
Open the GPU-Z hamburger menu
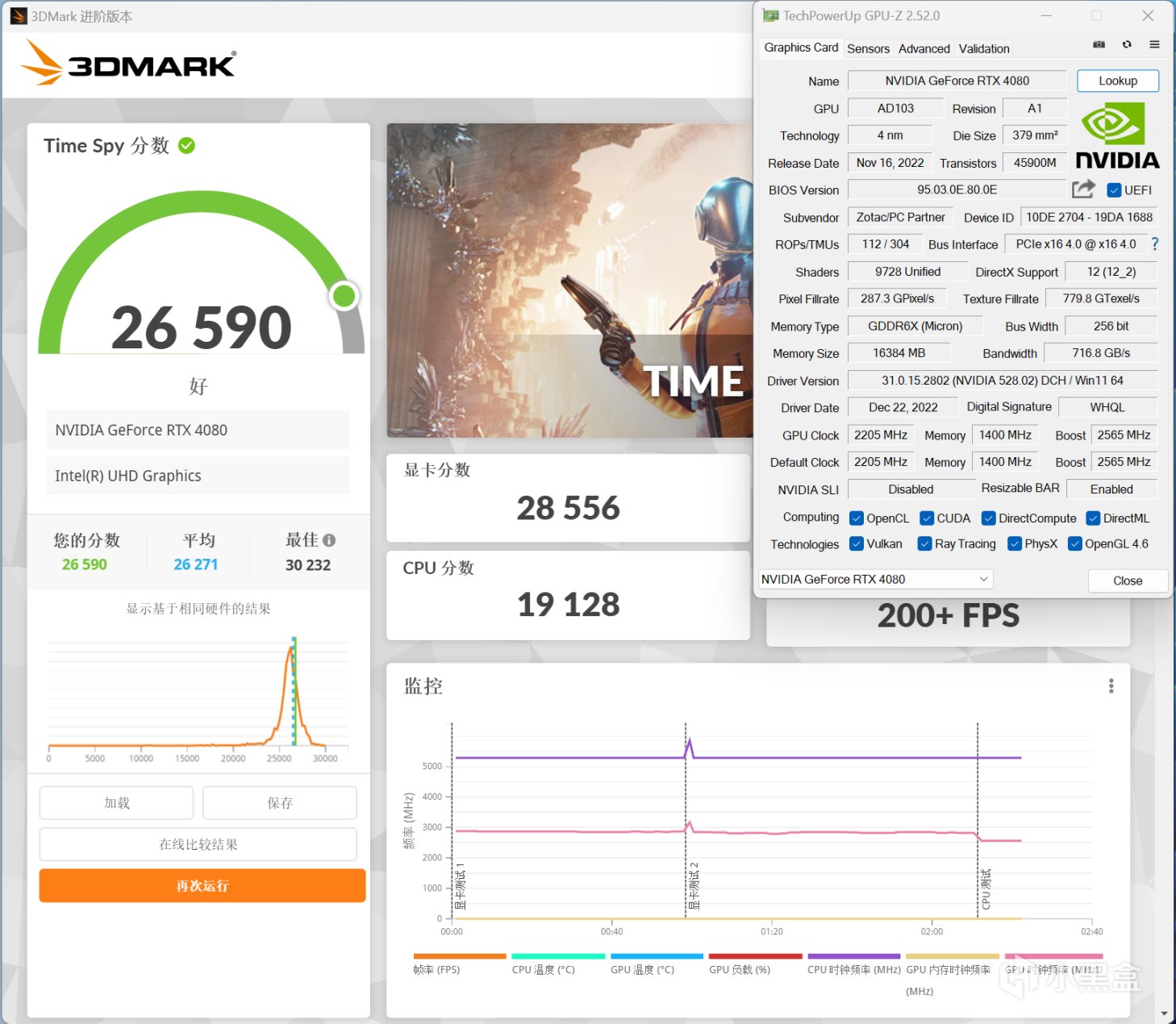click(x=1154, y=45)
